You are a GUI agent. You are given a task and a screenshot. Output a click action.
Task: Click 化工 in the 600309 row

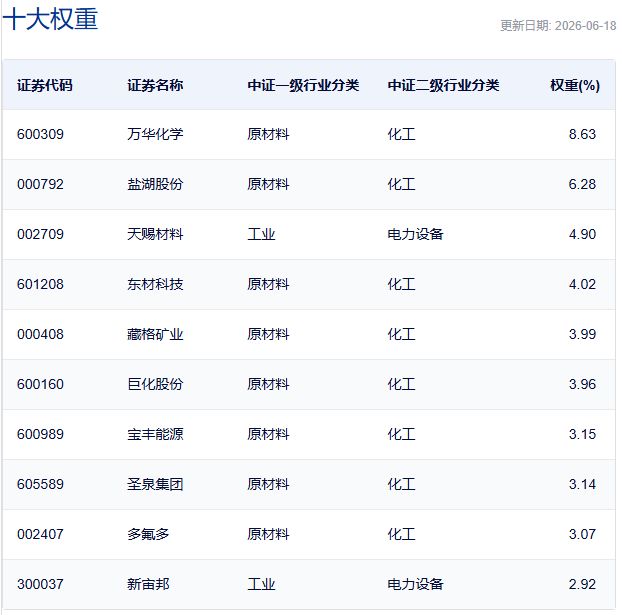tap(401, 134)
